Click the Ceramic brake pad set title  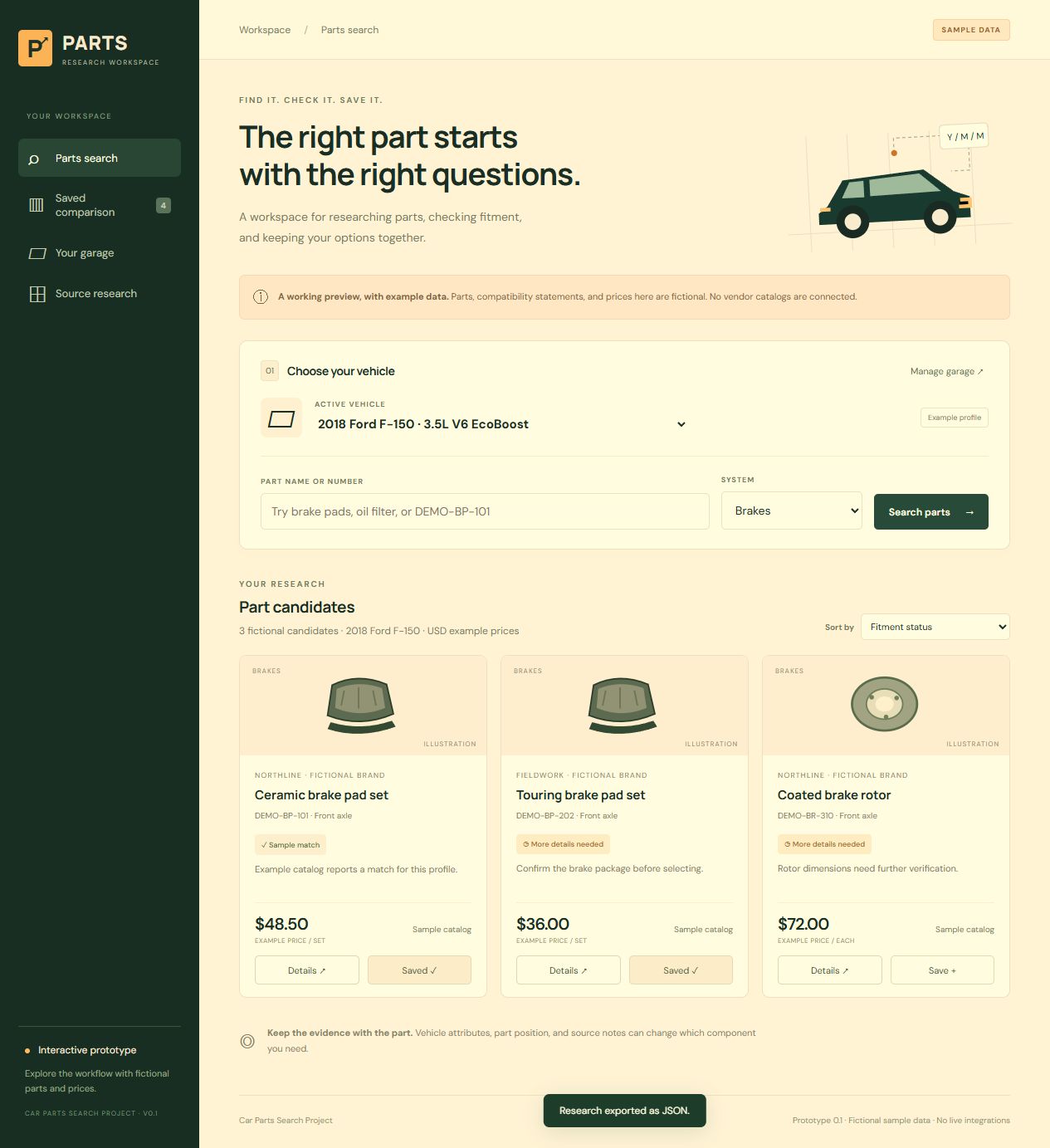[x=321, y=795]
